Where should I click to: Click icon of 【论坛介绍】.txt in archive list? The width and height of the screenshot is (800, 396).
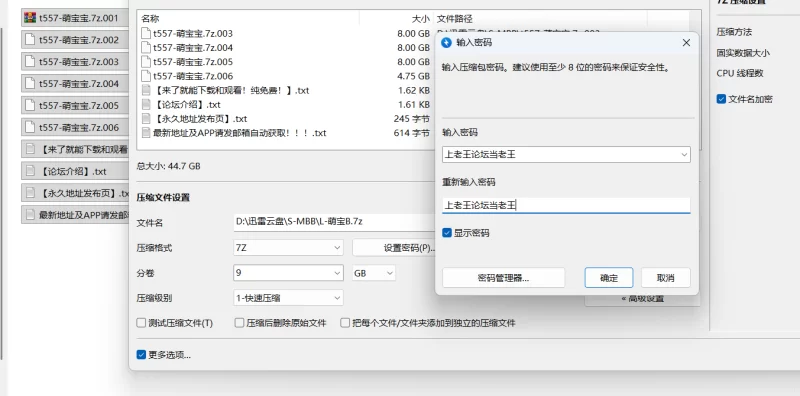[x=146, y=105]
